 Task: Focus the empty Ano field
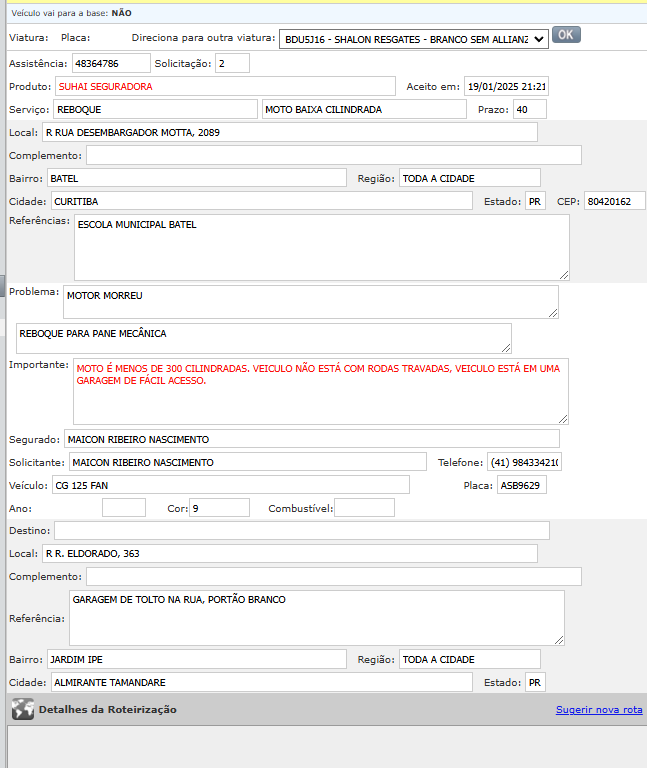(x=124, y=508)
